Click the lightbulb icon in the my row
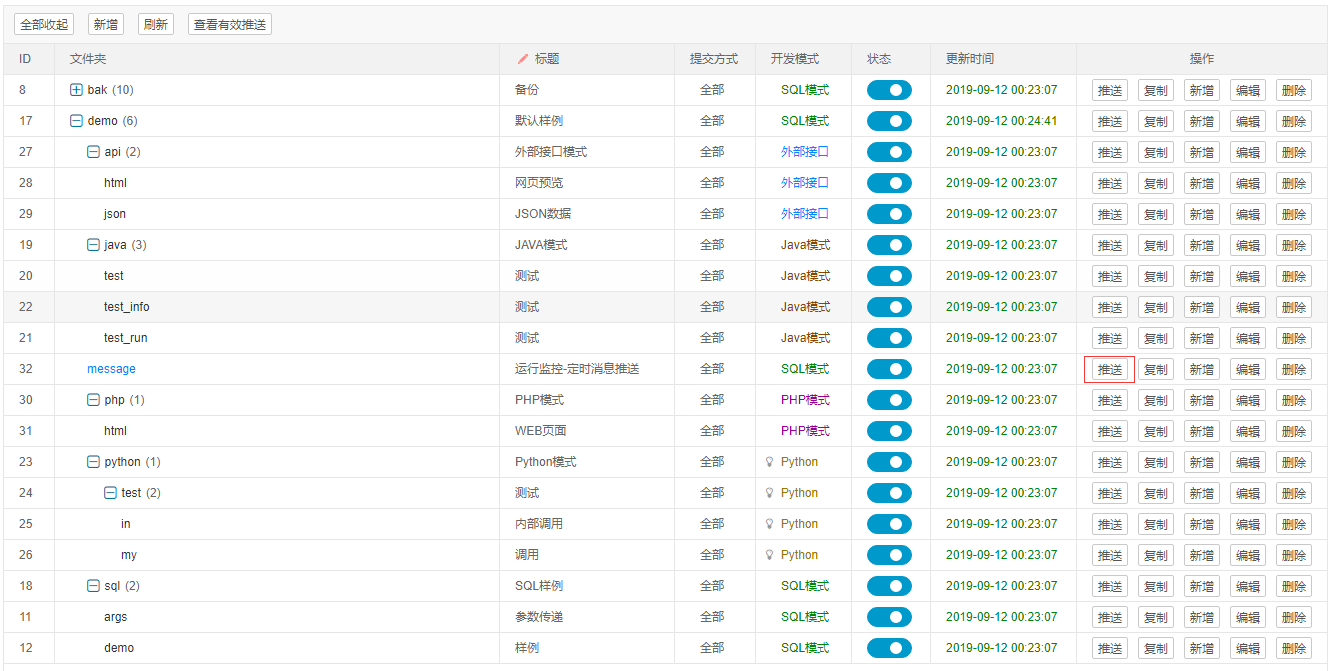 tap(769, 555)
